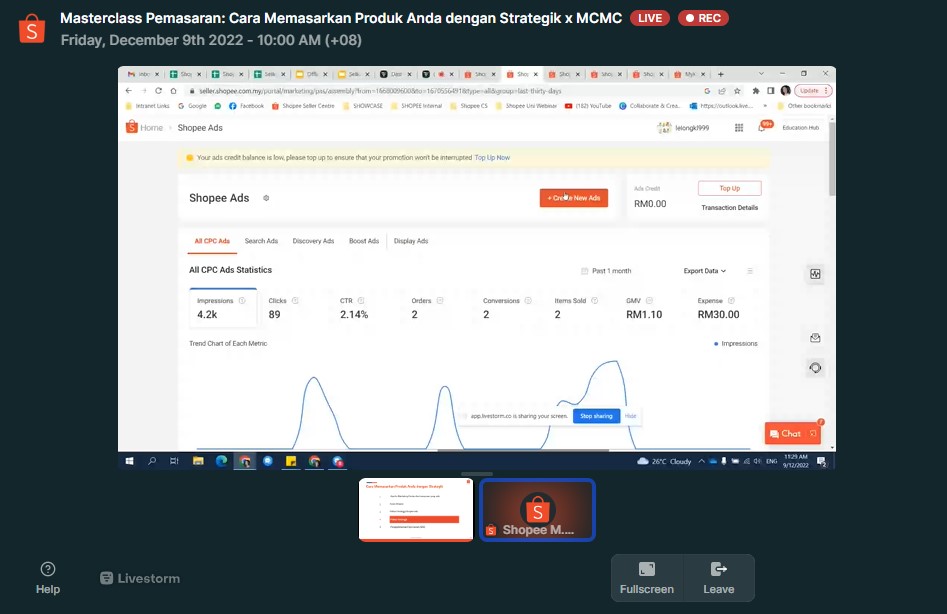The width and height of the screenshot is (947, 614).
Task: Switch to the Gmail Inbox browser tab
Action: pyautogui.click(x=143, y=74)
